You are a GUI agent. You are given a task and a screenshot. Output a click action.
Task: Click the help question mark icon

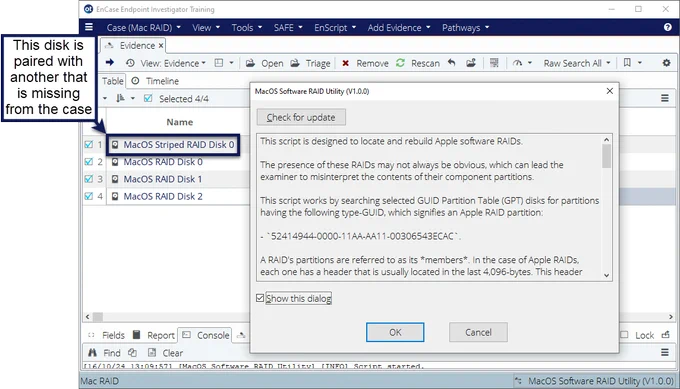pos(667,27)
